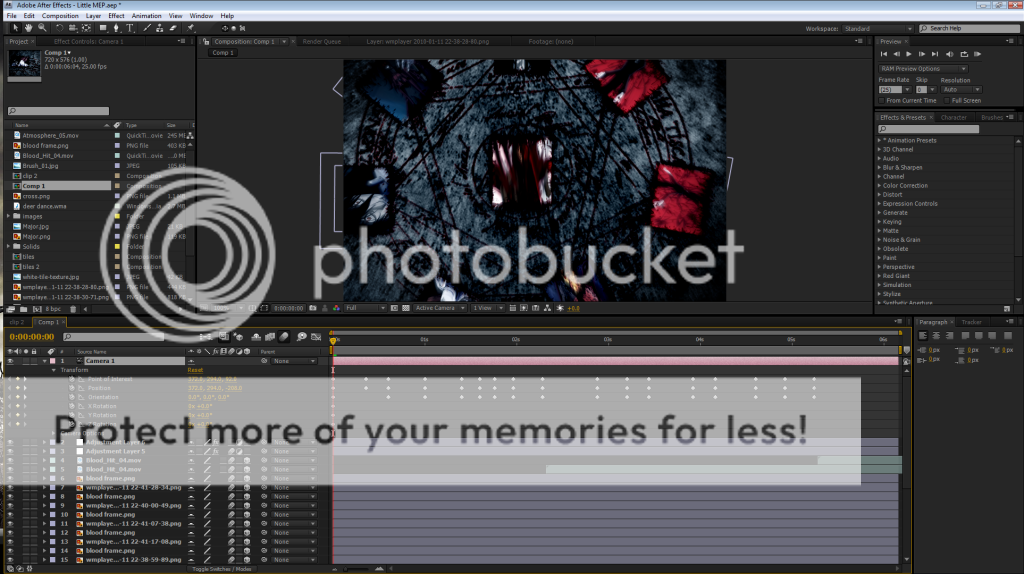Toggle loop option in Preview panel

point(964,54)
